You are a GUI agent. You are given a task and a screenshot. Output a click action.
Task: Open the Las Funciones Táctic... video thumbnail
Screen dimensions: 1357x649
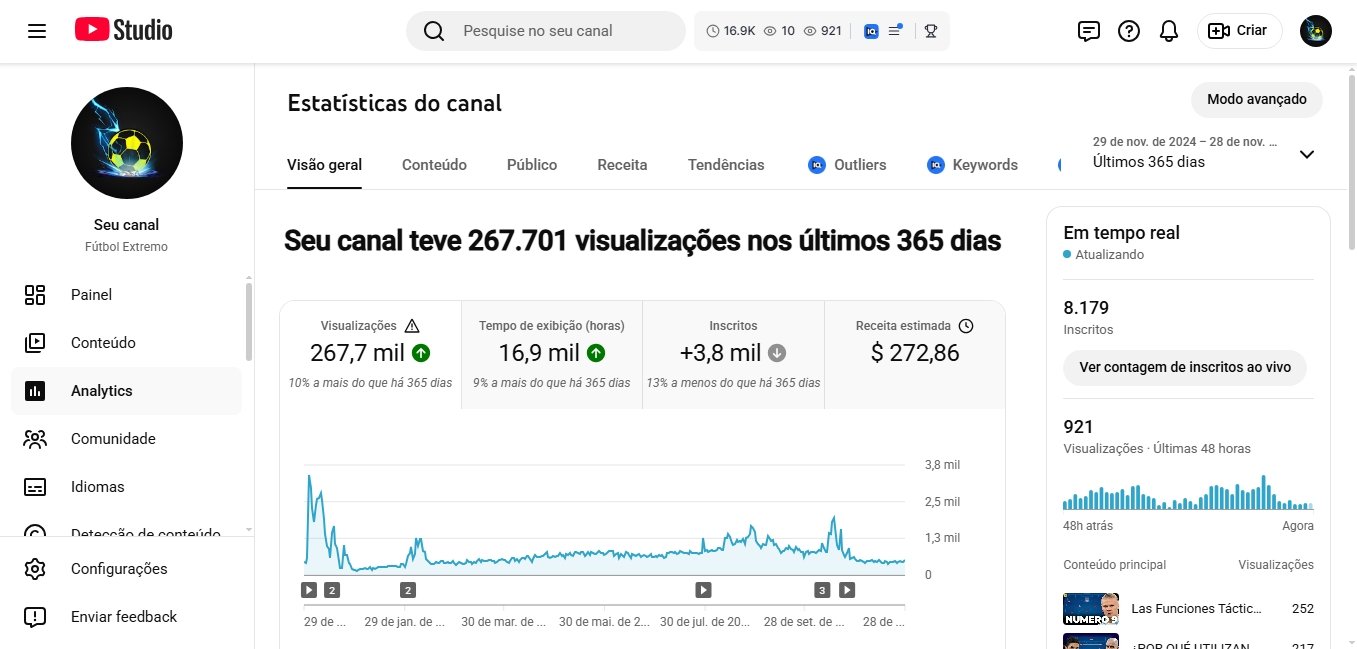[1091, 608]
